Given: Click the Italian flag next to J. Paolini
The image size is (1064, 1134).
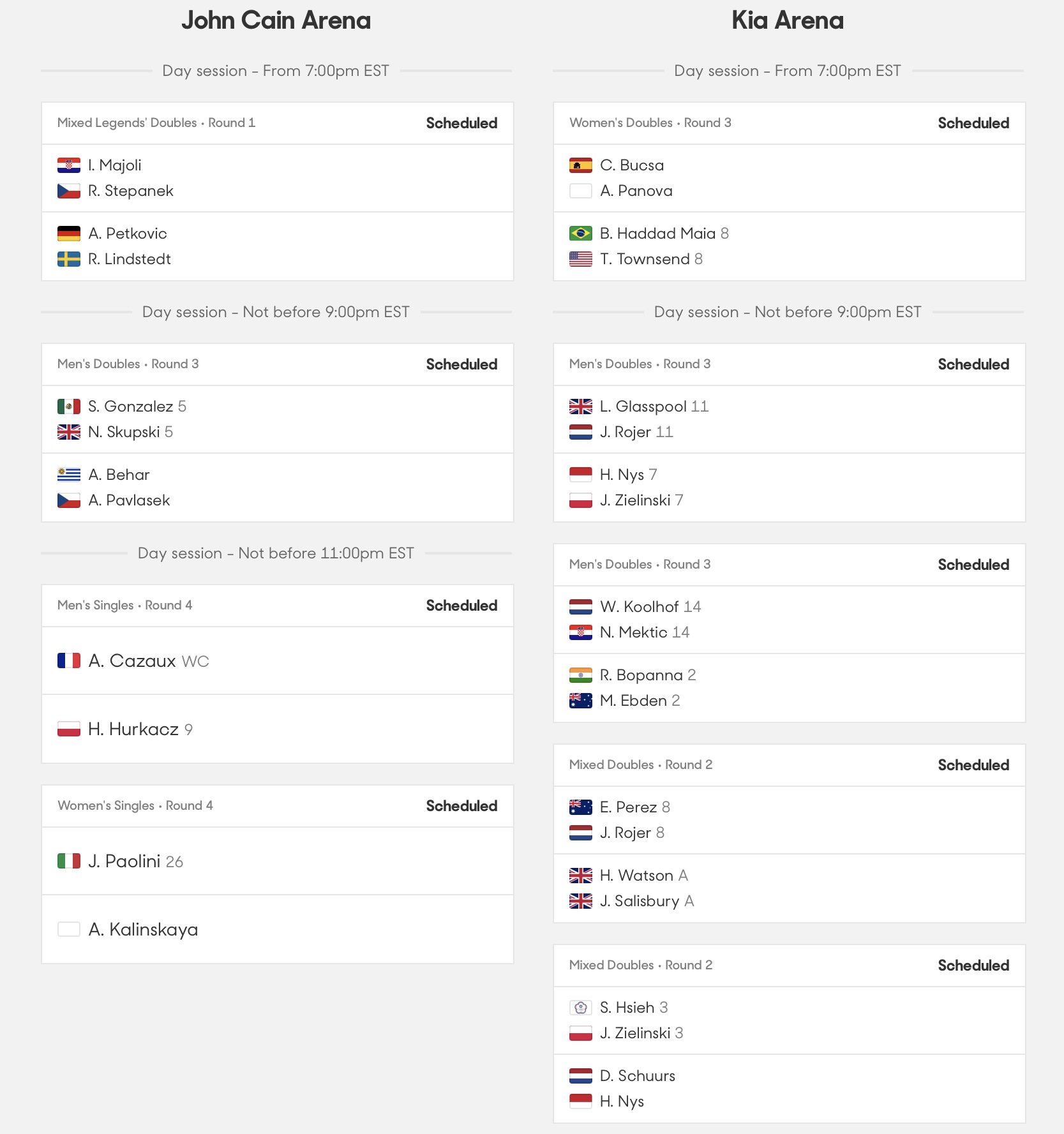Looking at the screenshot, I should click(x=69, y=861).
